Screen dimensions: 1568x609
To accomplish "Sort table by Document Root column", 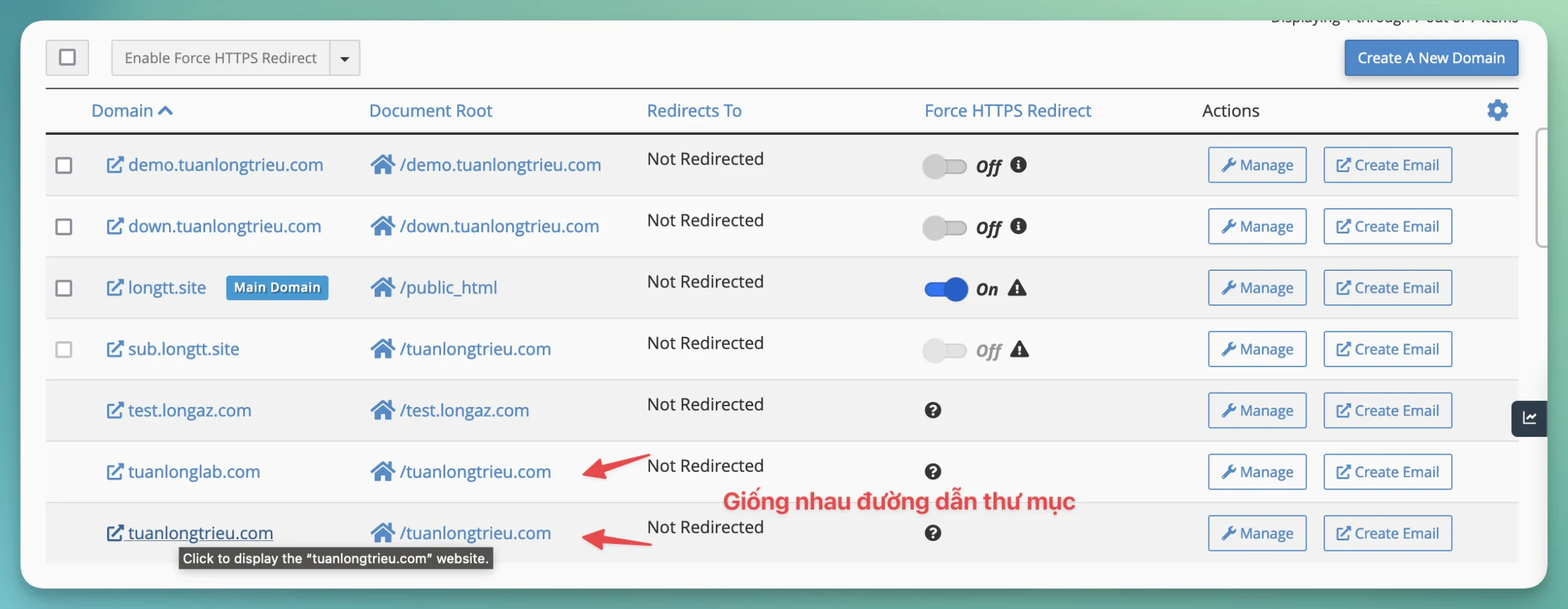I will [430, 111].
